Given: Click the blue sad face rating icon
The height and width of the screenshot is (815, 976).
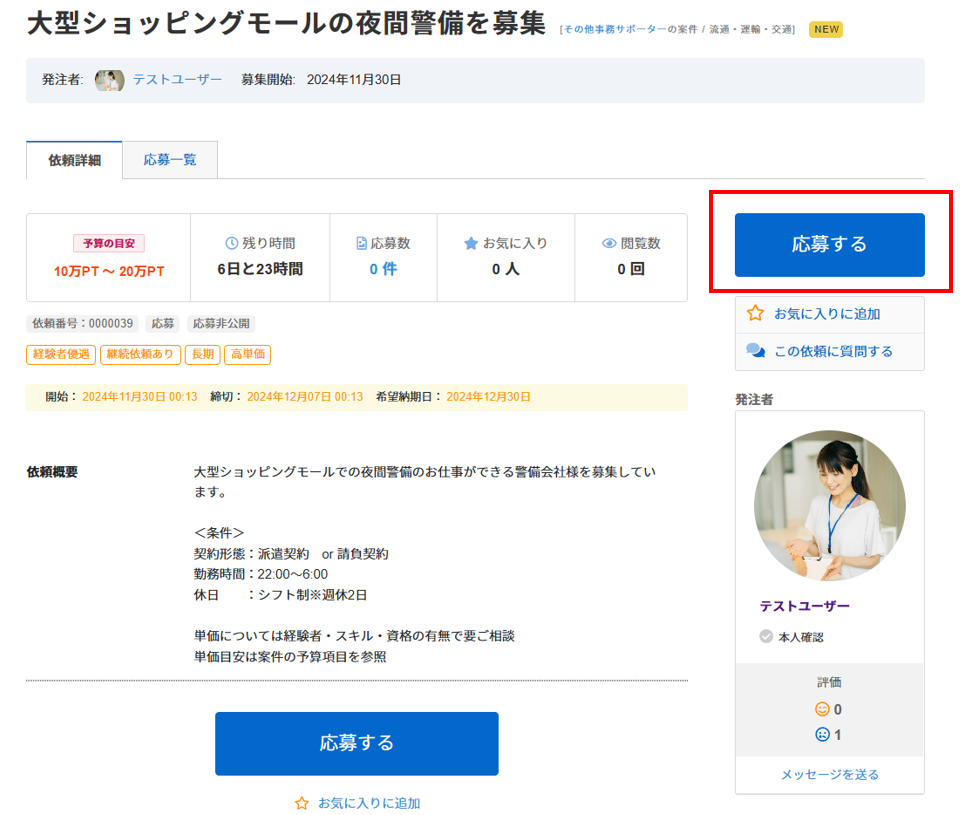Looking at the screenshot, I should click(822, 735).
